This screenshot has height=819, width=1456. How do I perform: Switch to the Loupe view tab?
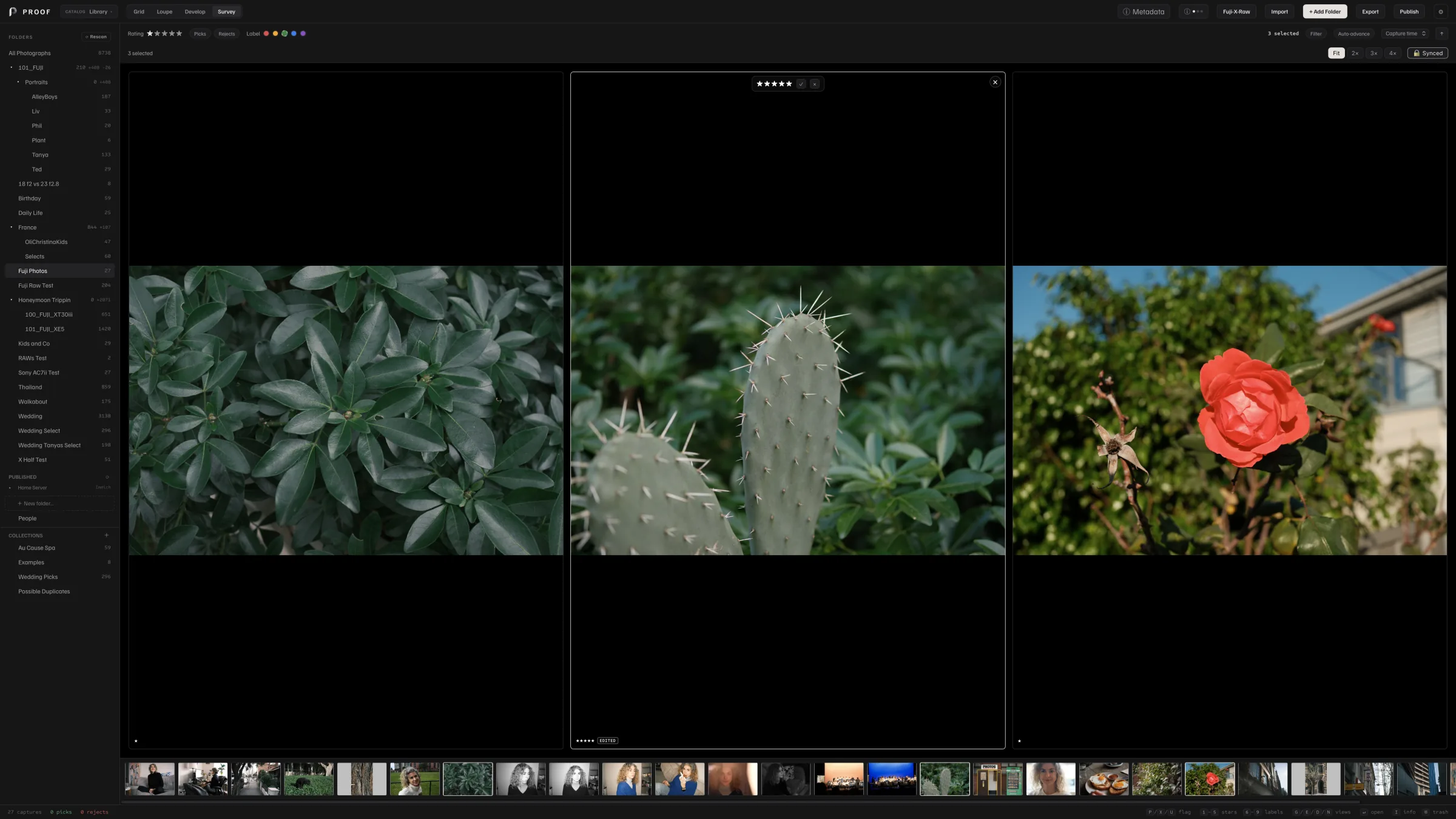pos(164,12)
